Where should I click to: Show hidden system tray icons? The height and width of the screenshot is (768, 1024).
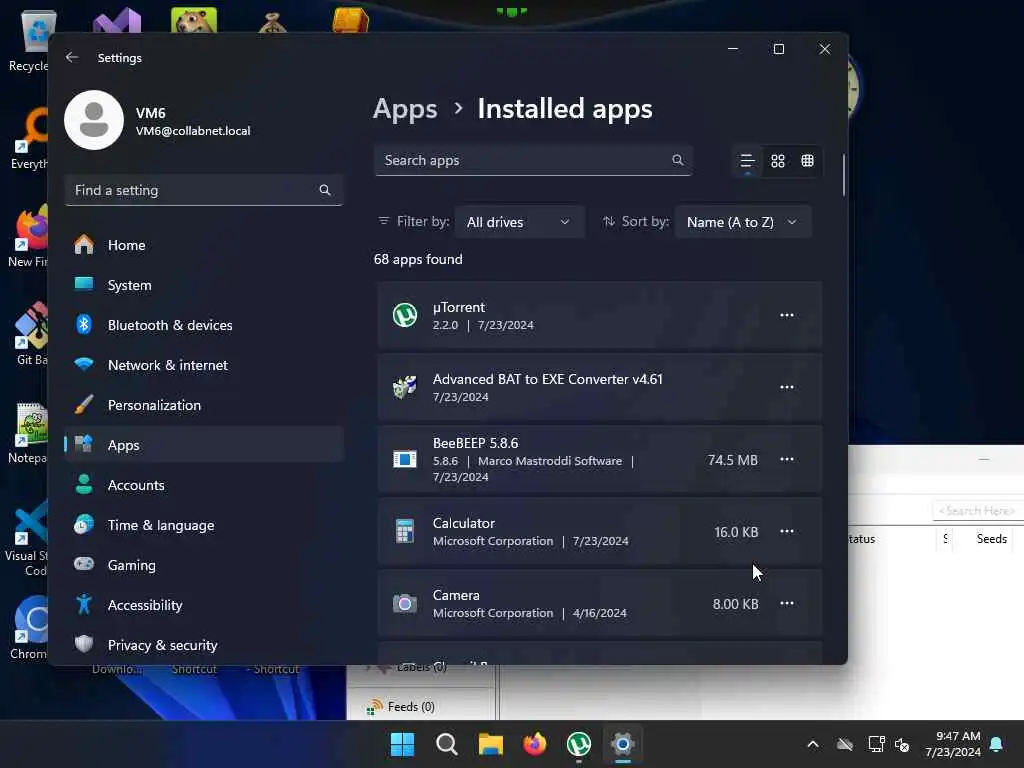[x=813, y=744]
